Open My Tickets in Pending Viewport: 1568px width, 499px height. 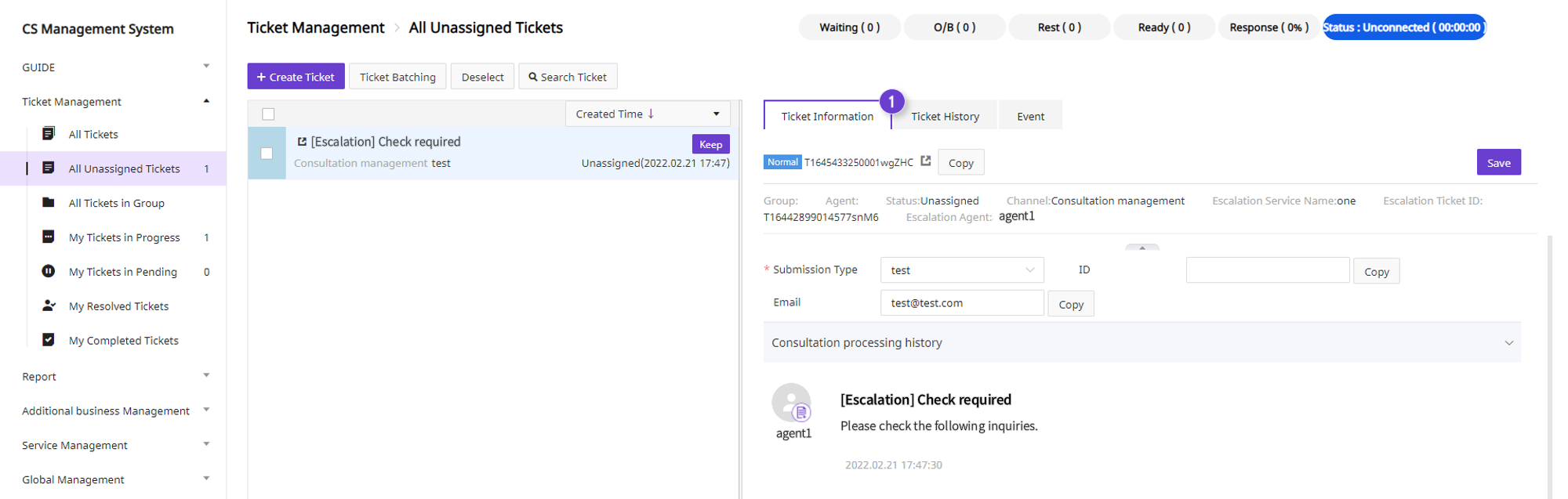[123, 272]
